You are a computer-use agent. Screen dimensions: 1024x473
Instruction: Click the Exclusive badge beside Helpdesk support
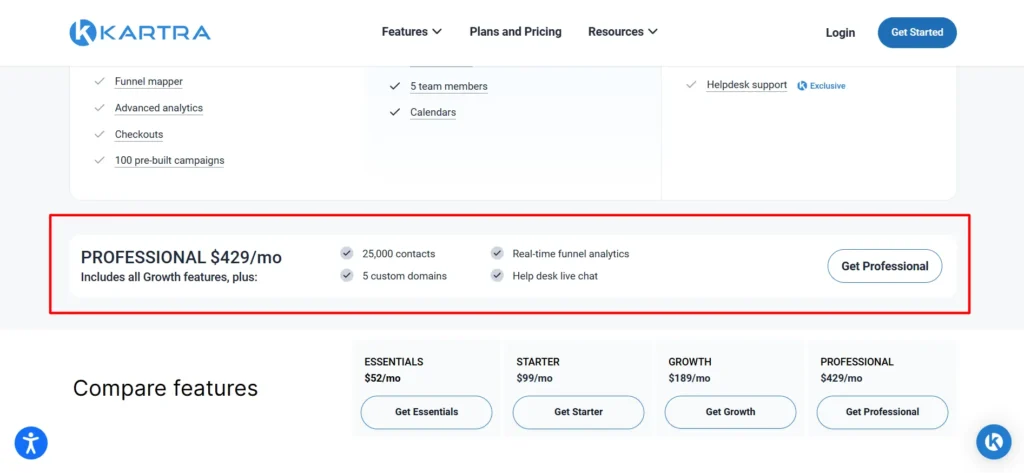click(821, 86)
